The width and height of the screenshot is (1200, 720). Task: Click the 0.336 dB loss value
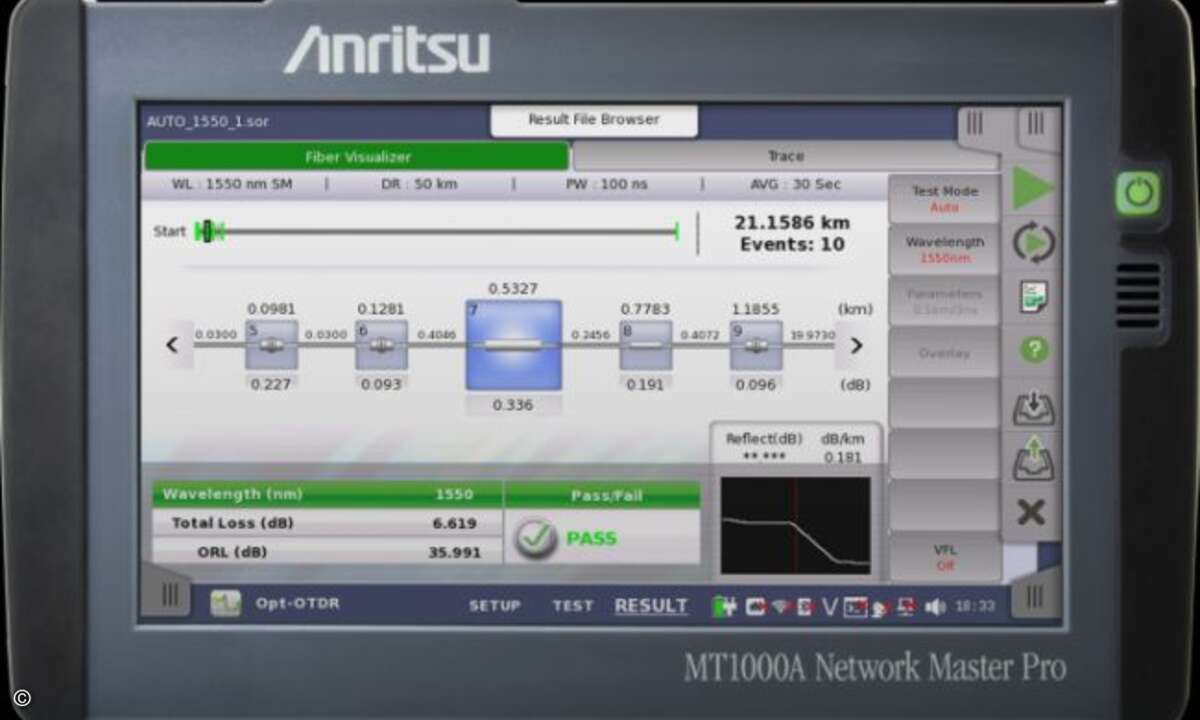click(512, 405)
